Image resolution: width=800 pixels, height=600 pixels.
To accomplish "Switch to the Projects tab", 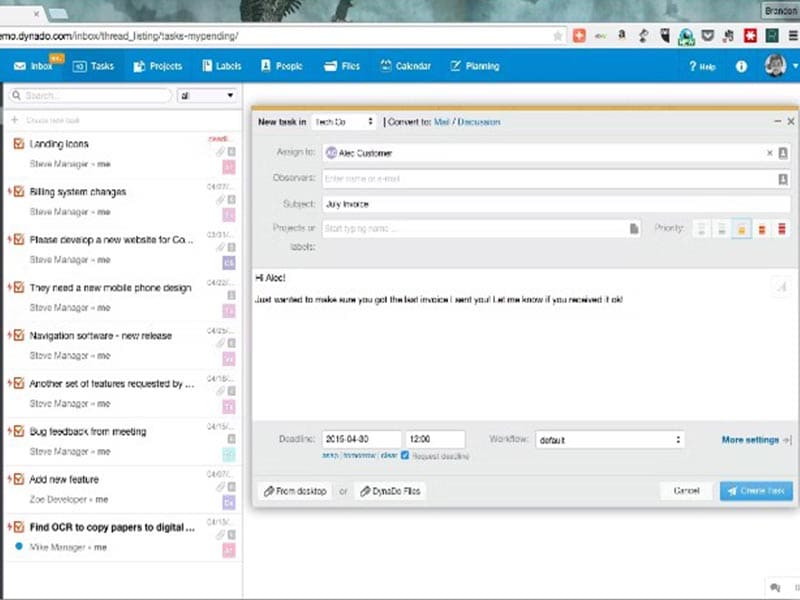I will [157, 66].
